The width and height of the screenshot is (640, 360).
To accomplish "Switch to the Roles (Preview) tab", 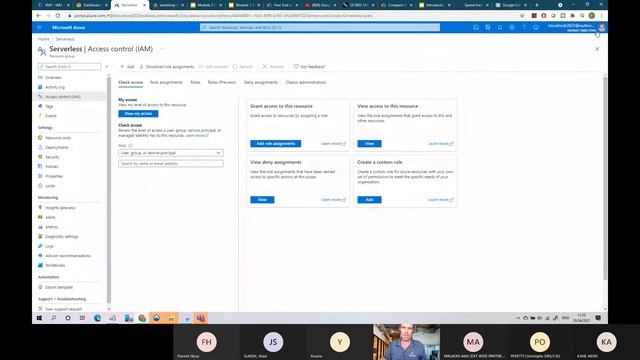I will pos(222,82).
